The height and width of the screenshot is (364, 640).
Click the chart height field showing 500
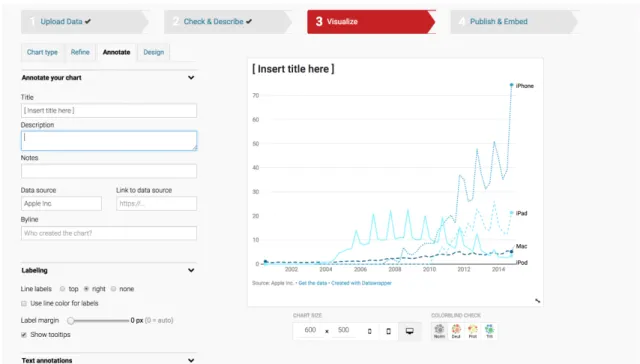tap(343, 330)
